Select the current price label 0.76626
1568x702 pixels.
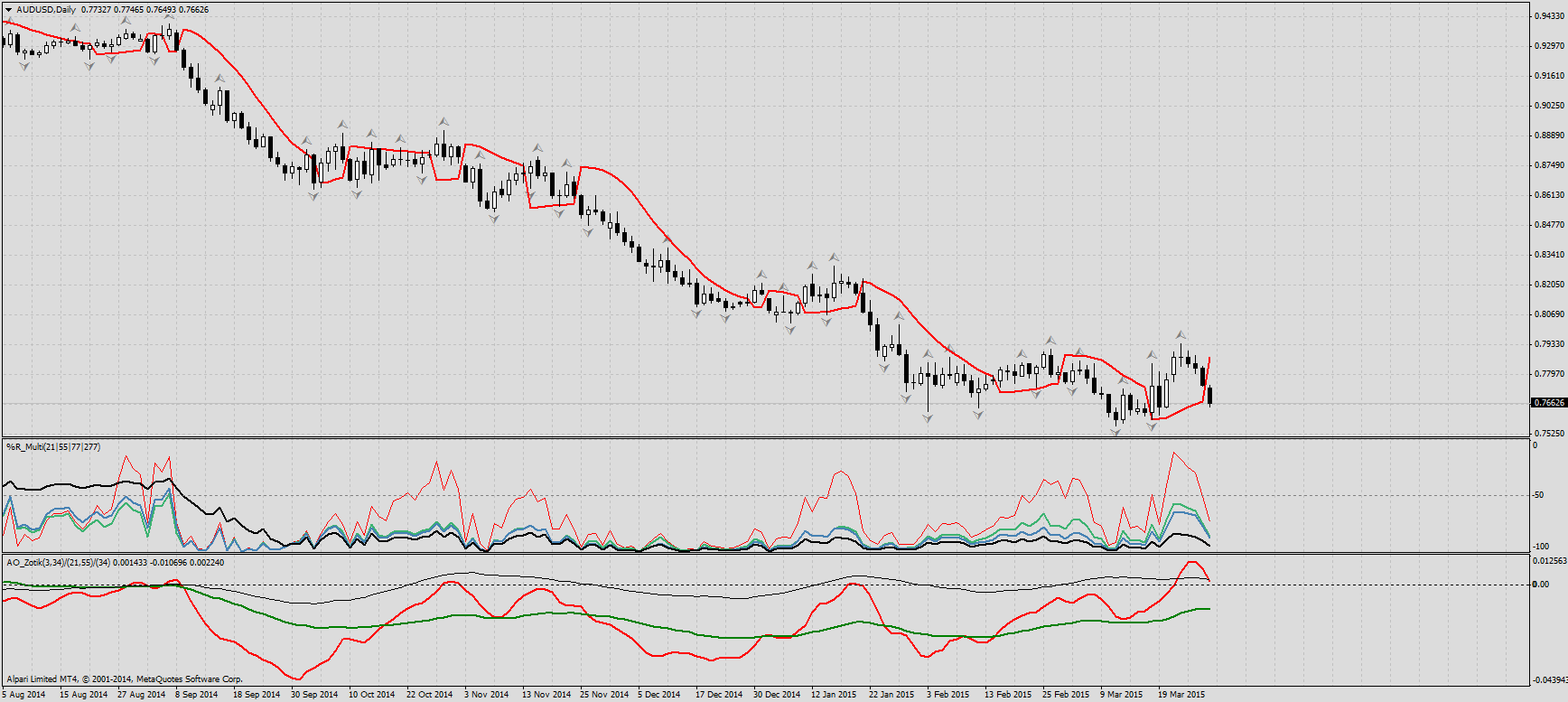(x=1549, y=403)
